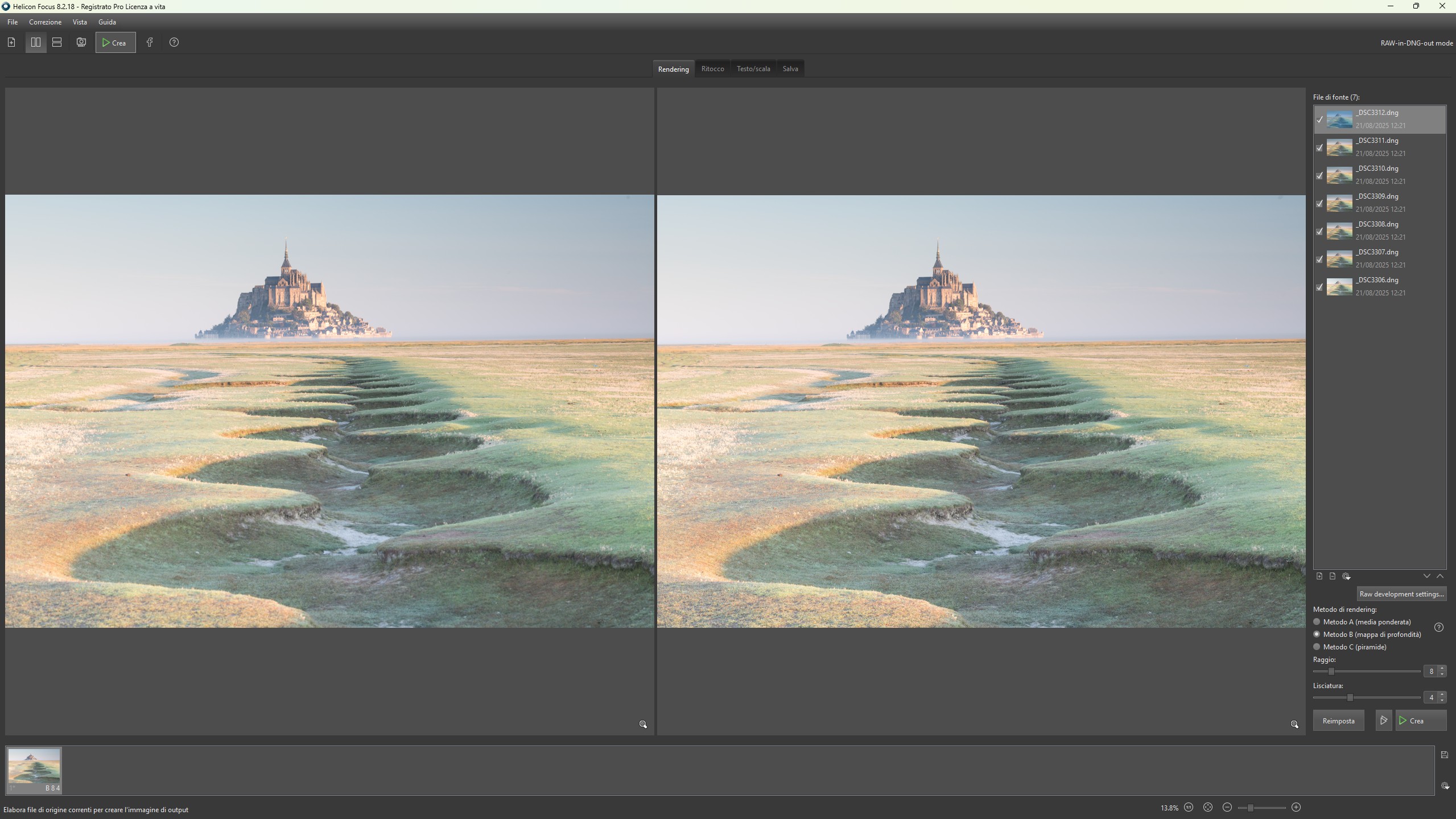Select Metodo A (media ponderata)
The width and height of the screenshot is (1456, 819).
[x=1362, y=622]
